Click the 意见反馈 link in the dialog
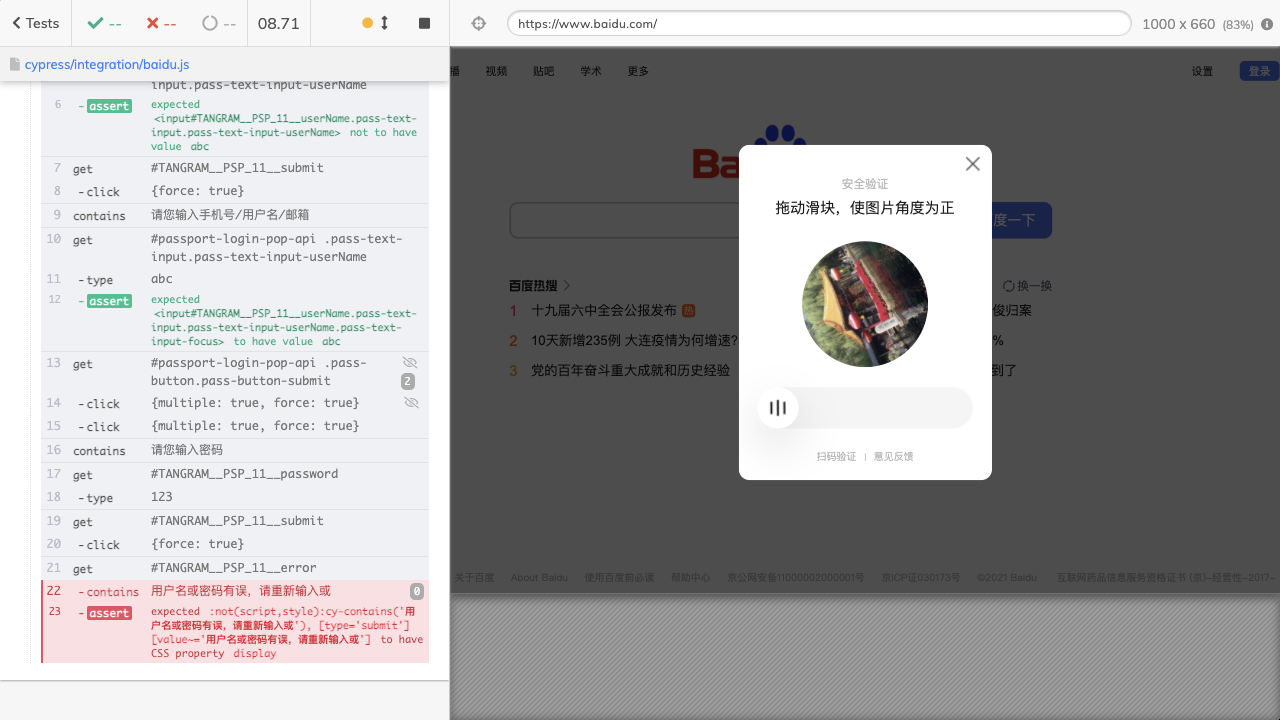This screenshot has width=1280, height=720. point(893,456)
